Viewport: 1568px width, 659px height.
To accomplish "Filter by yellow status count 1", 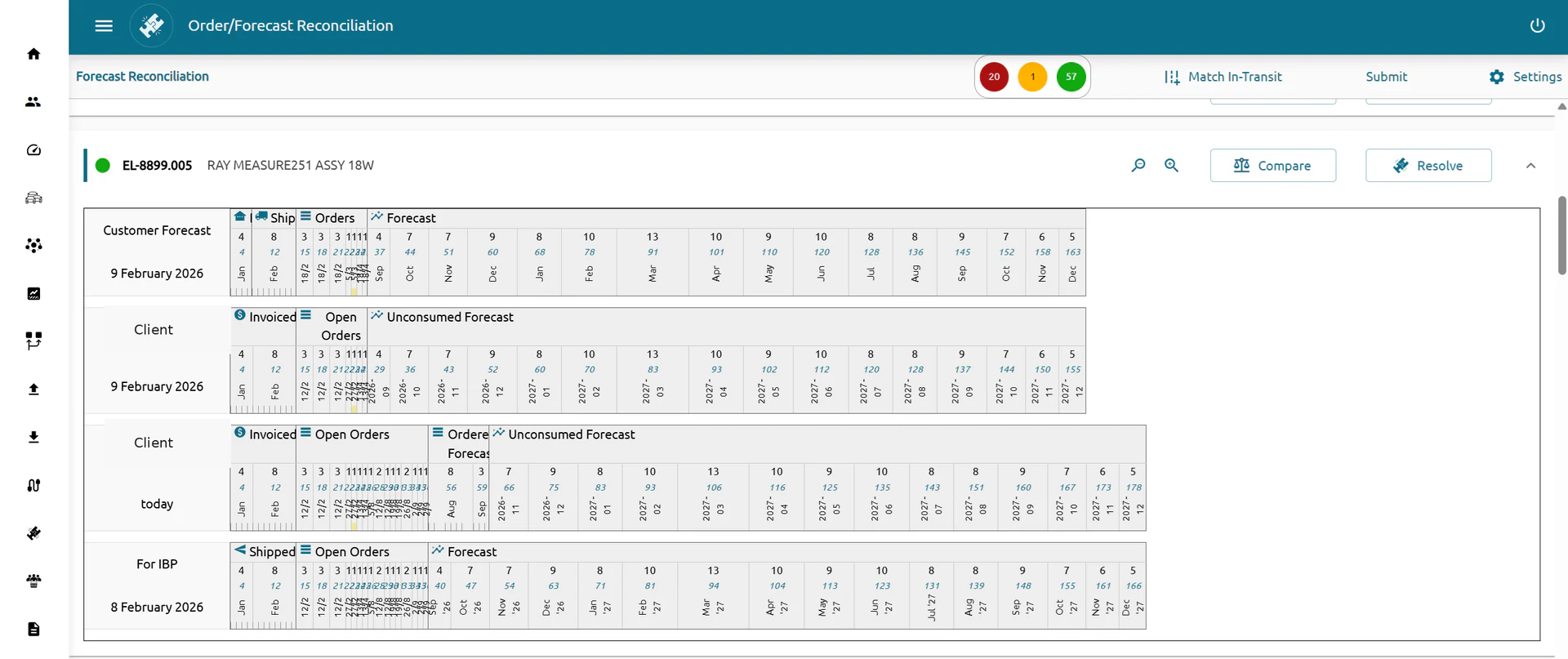I will 1032,77.
